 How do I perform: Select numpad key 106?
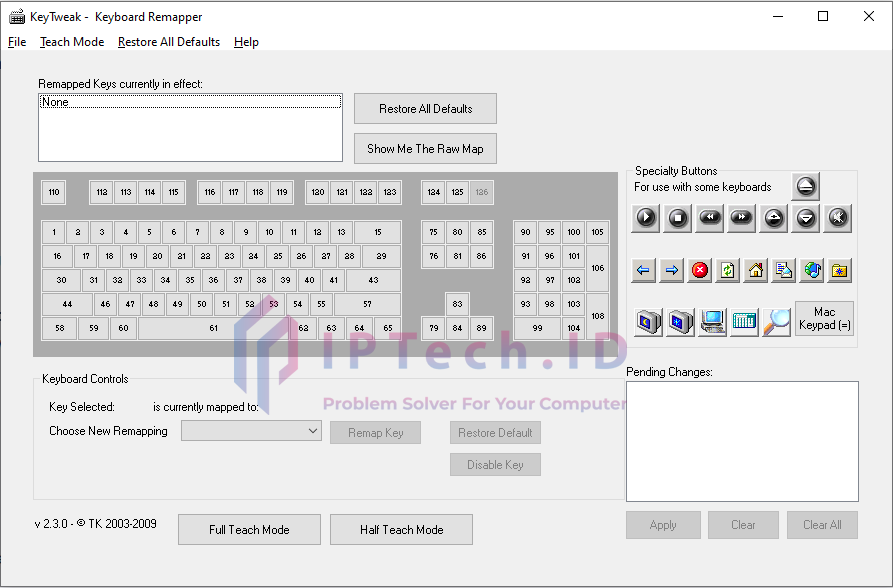tap(597, 268)
